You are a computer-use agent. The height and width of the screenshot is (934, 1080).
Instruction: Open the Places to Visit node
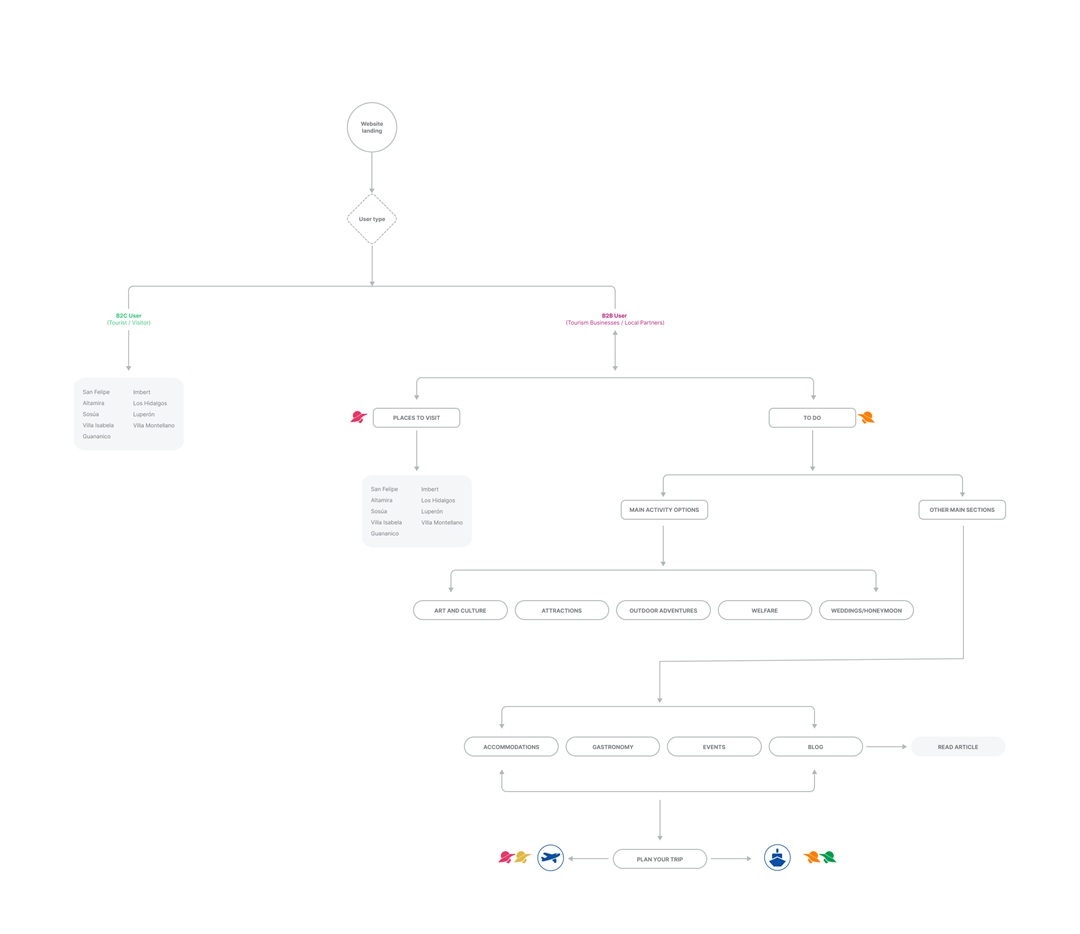(417, 417)
